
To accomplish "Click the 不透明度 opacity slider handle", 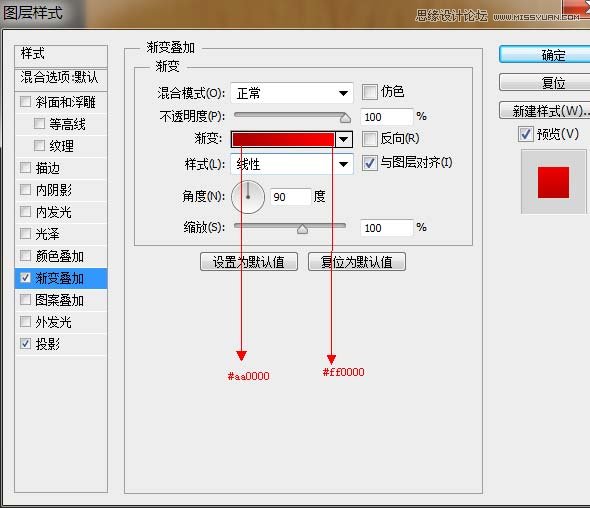I will pos(345,118).
